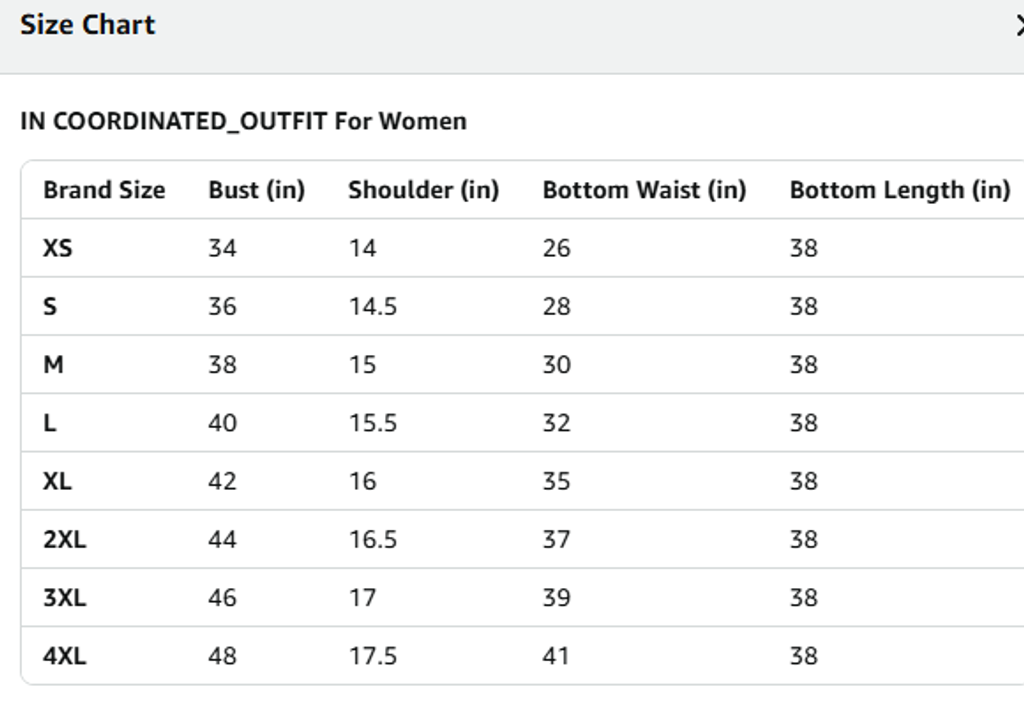Select the XS brand size cell
Viewport: 1024px width, 710px height.
point(58,248)
